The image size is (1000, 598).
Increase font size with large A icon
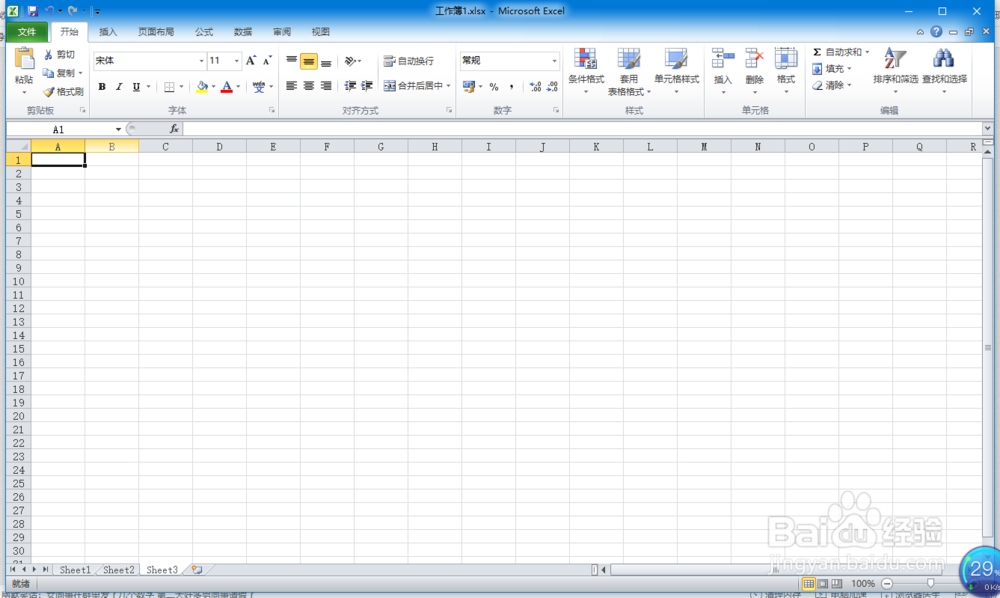pyautogui.click(x=251, y=61)
